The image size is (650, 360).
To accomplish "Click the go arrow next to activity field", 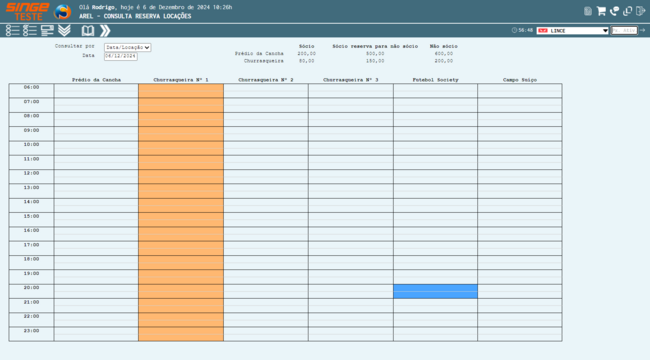I will point(643,30).
